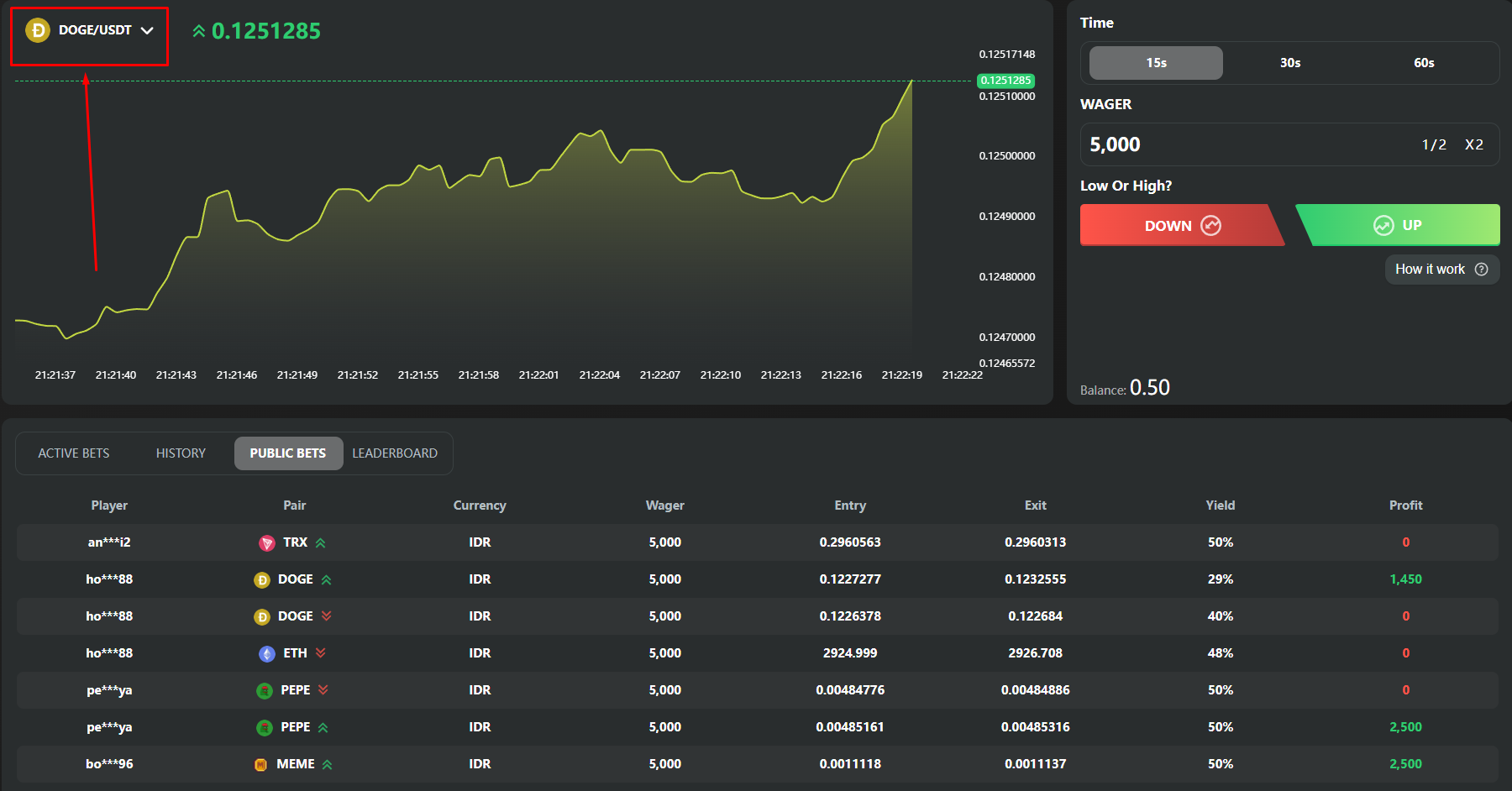Click the up arrow next to MEME
The image size is (1512, 791).
328,765
